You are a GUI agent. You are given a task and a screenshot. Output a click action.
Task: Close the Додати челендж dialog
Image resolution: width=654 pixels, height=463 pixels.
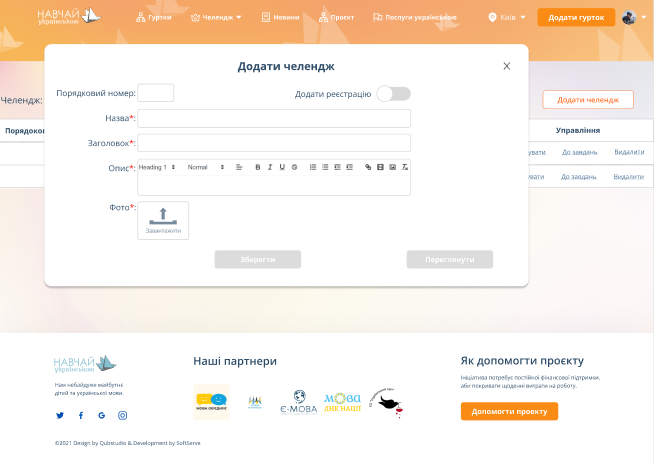pos(507,66)
